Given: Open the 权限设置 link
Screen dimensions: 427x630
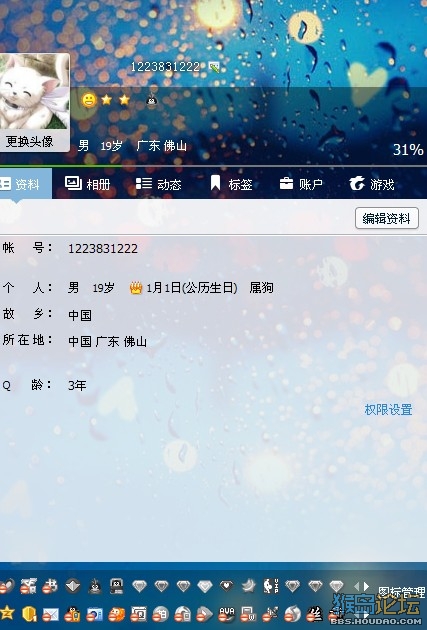Looking at the screenshot, I should (x=388, y=410).
